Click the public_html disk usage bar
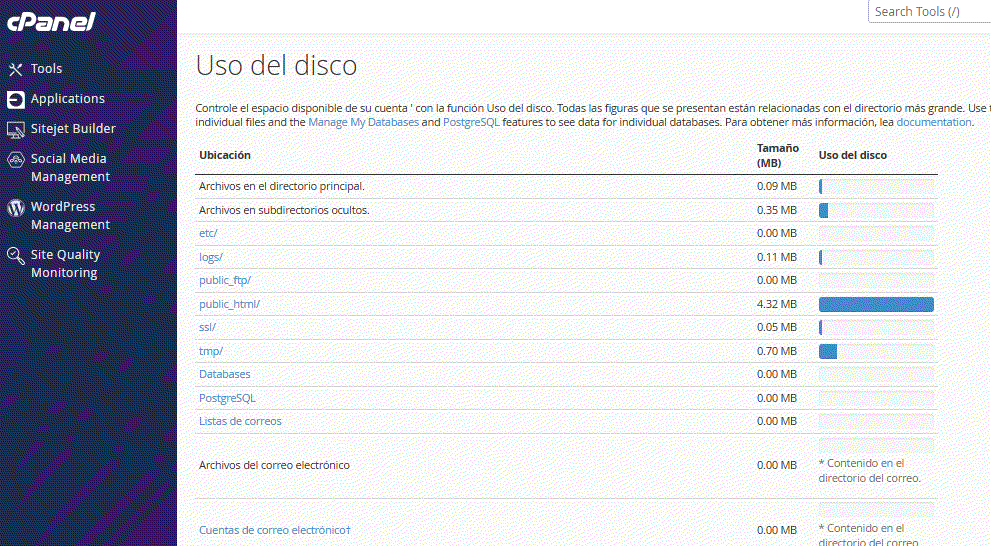The width and height of the screenshot is (991, 546). (x=875, y=304)
